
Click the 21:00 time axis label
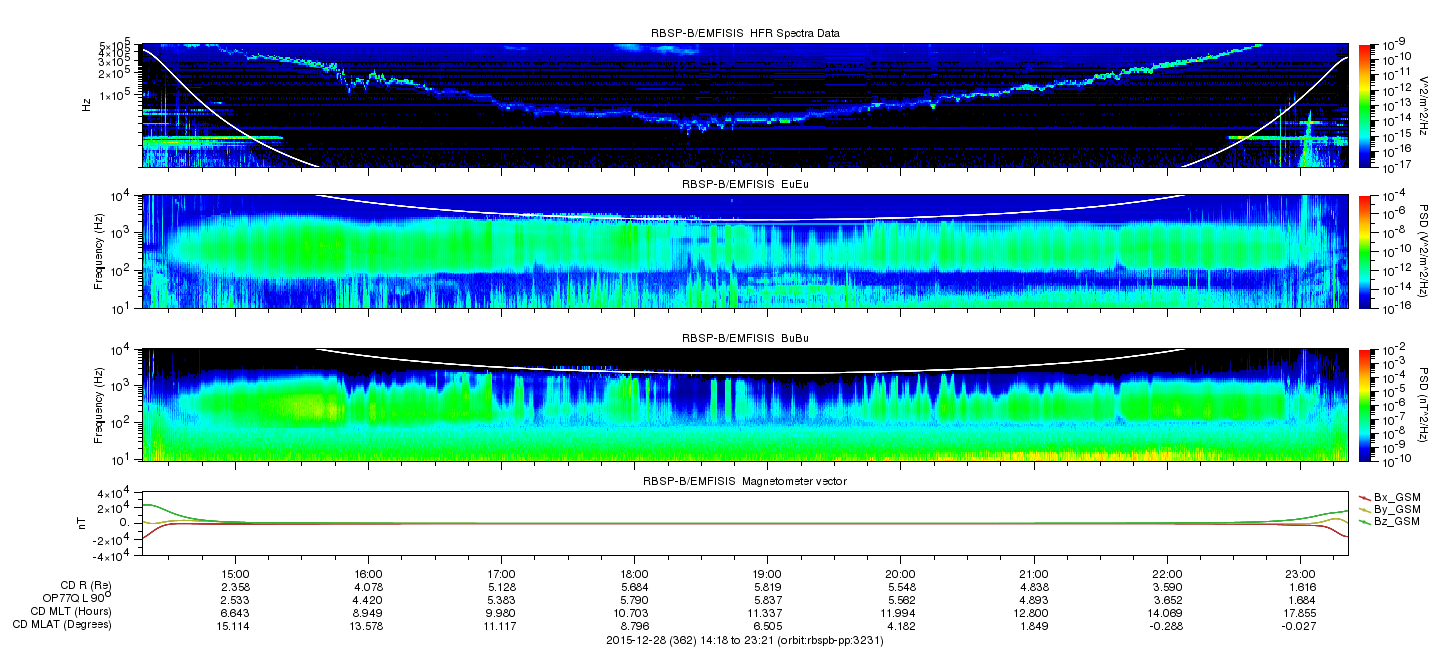1033,574
